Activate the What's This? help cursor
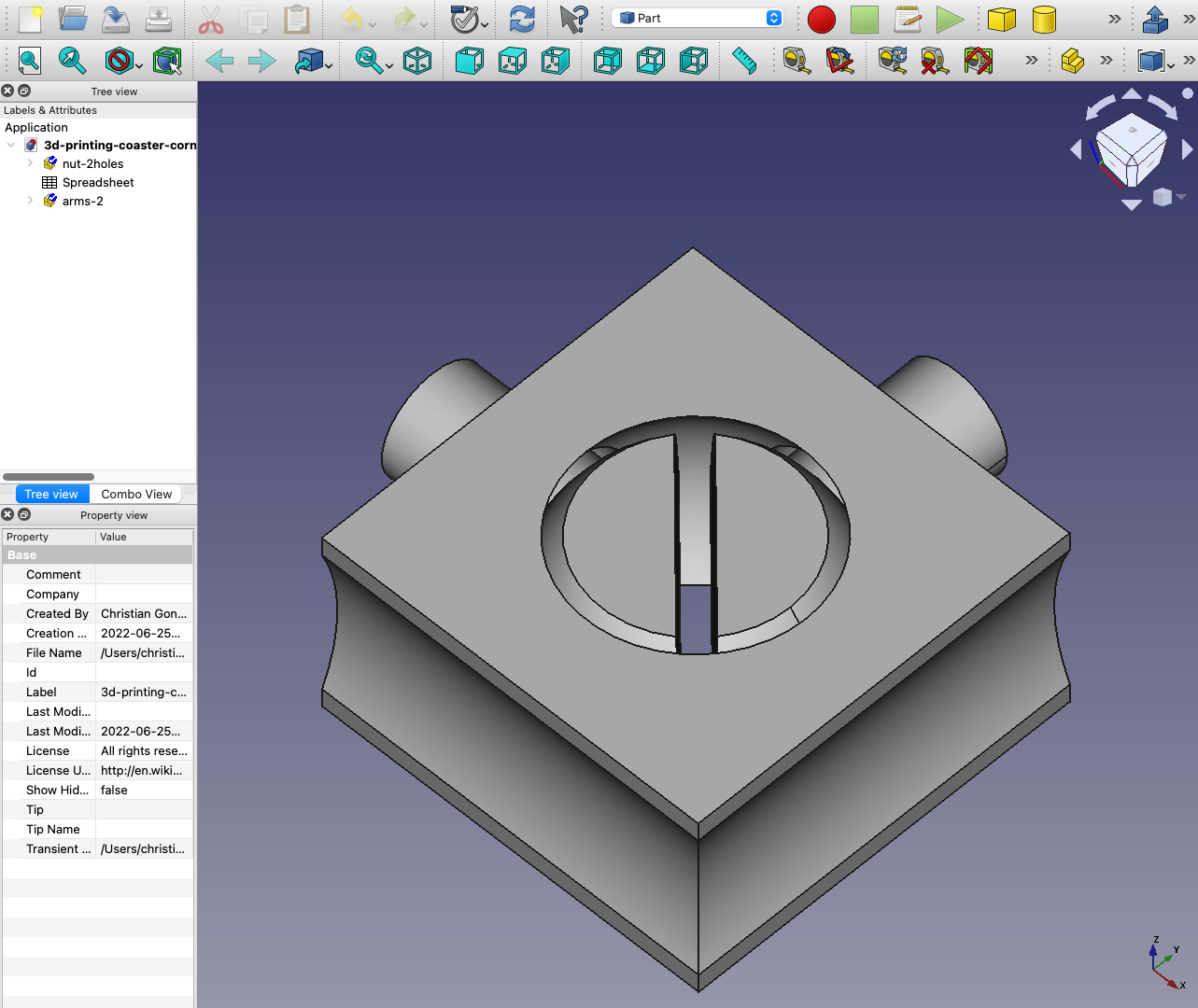The image size is (1198, 1008). [x=572, y=19]
